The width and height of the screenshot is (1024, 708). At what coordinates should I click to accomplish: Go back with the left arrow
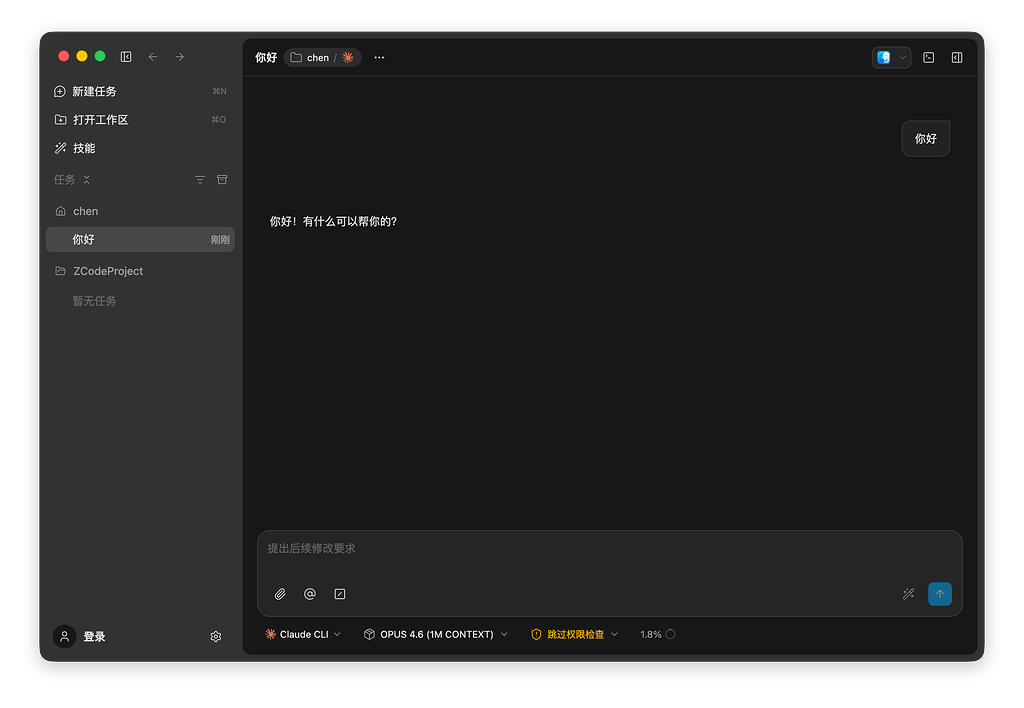click(x=153, y=57)
